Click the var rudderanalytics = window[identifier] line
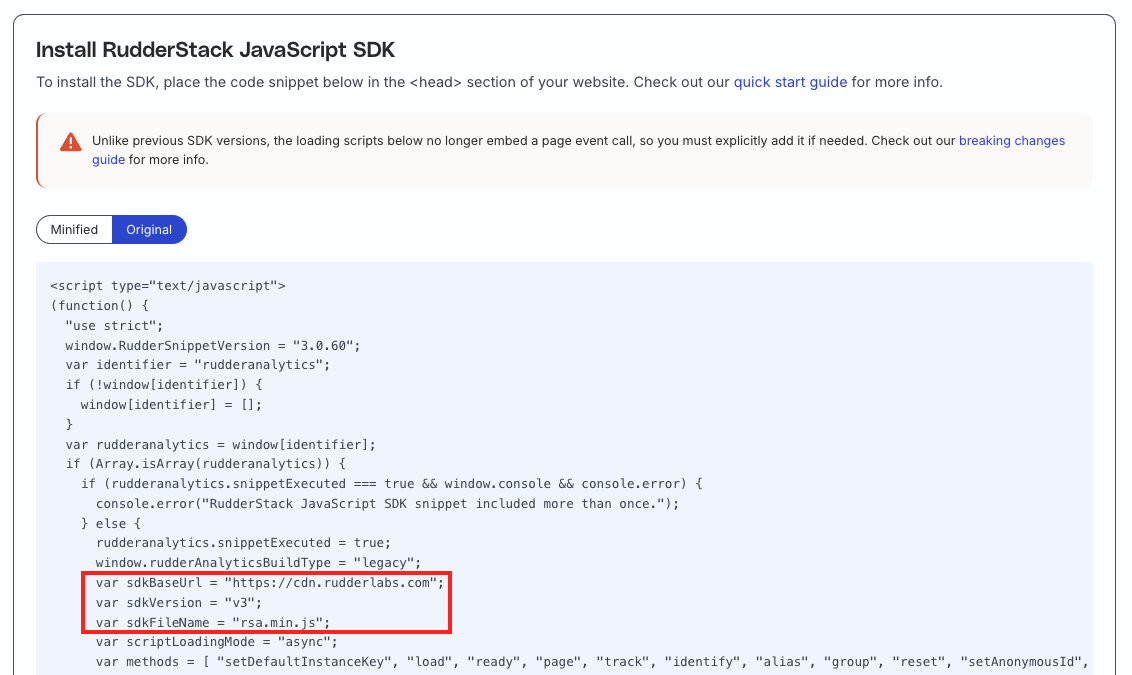The image size is (1132, 675). [x=221, y=444]
